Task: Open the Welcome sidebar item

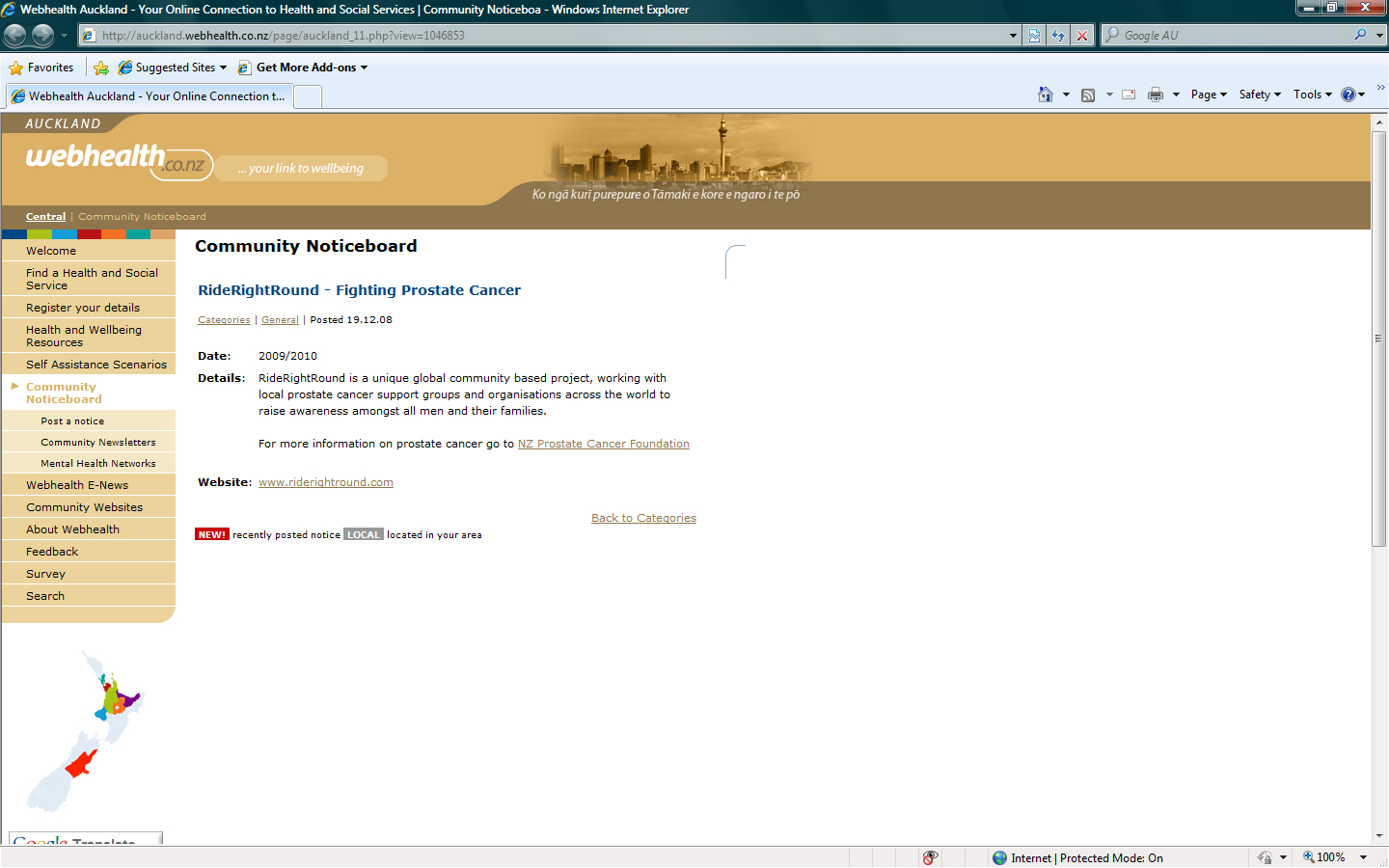Action: (x=89, y=251)
